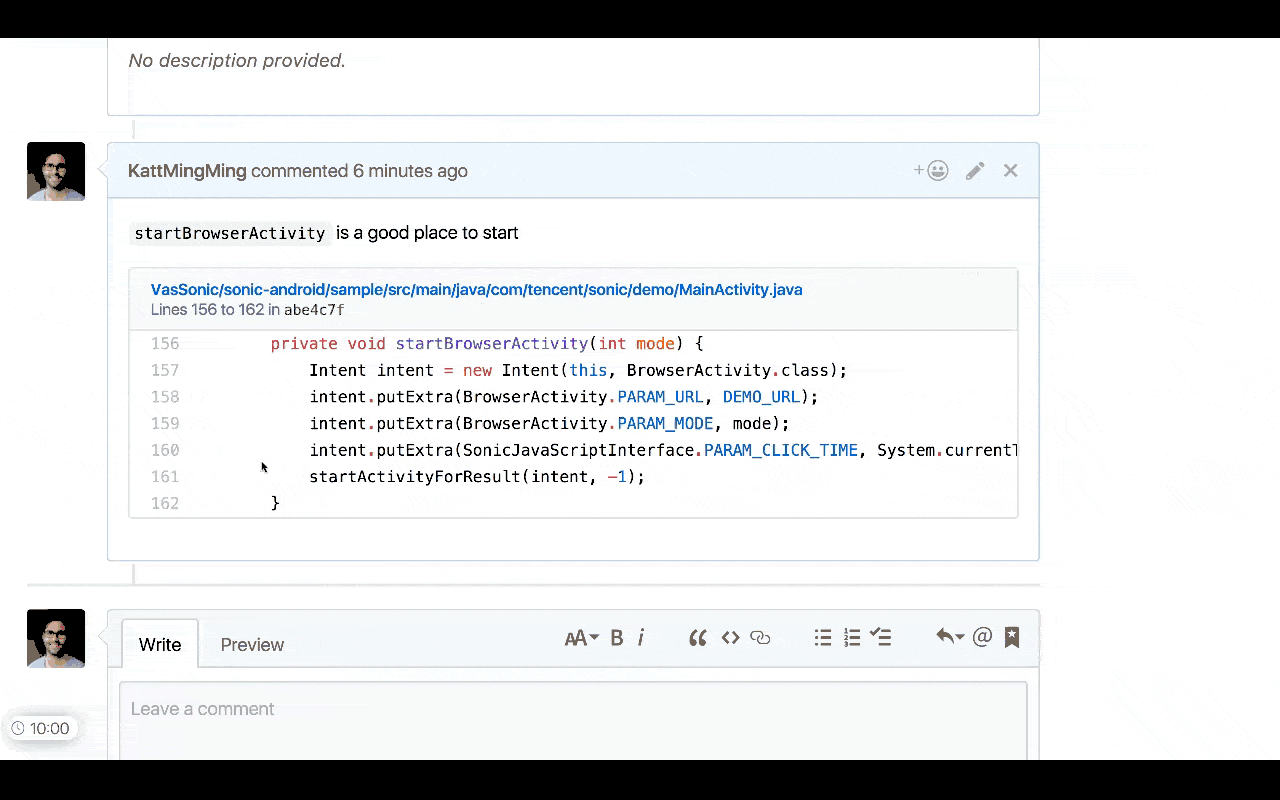Viewport: 1280px width, 800px height.
Task: Toggle bold formatting in the comment toolbar
Action: [617, 637]
